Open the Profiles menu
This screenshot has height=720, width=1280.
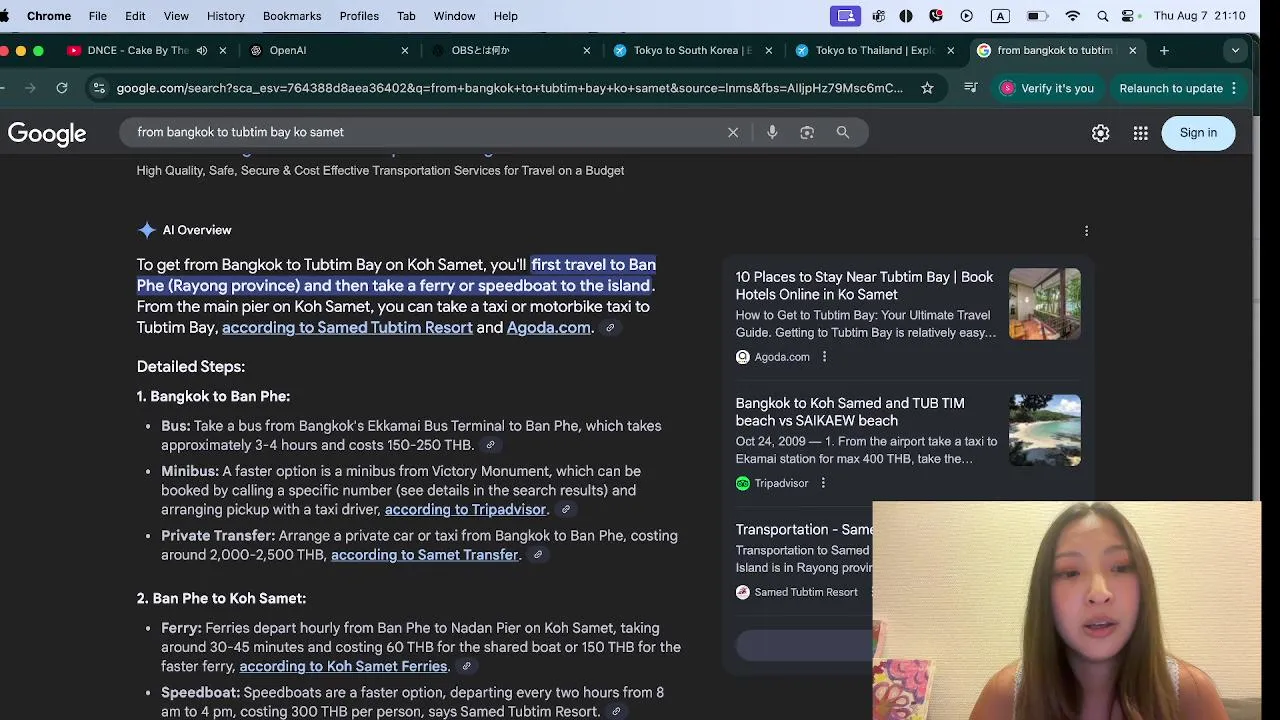click(359, 16)
